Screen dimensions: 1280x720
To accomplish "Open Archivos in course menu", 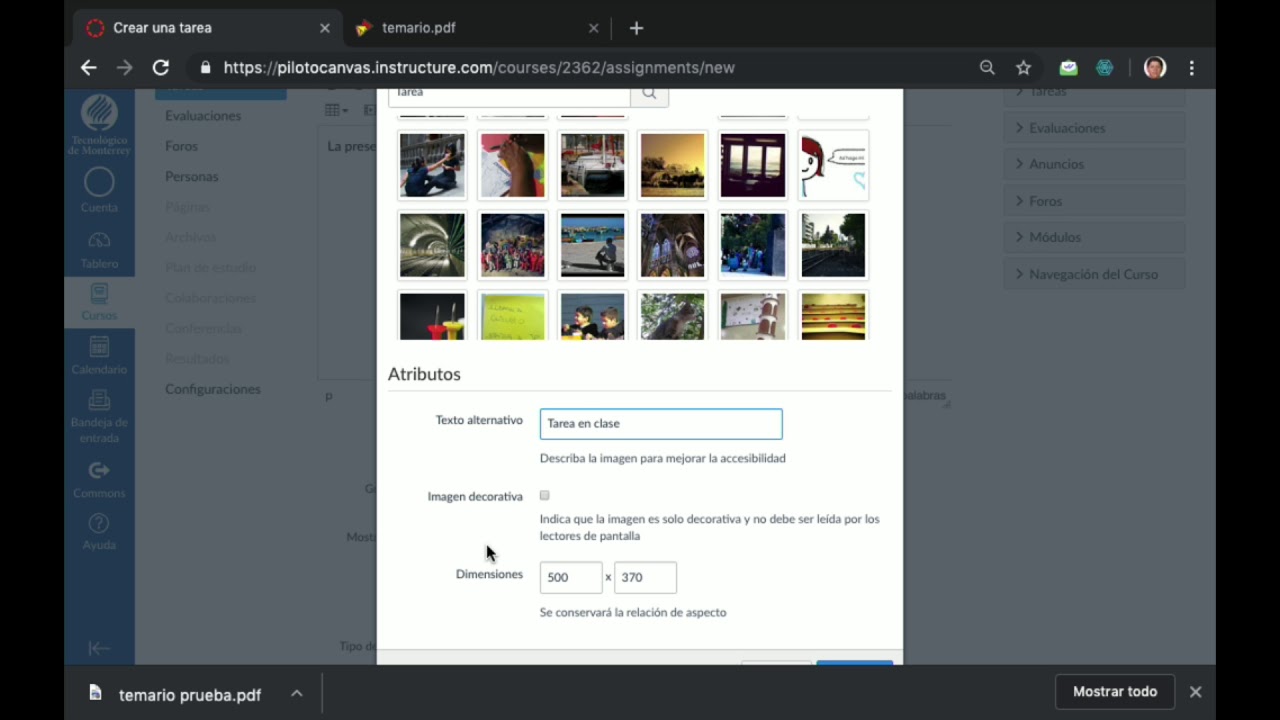I will pos(190,237).
